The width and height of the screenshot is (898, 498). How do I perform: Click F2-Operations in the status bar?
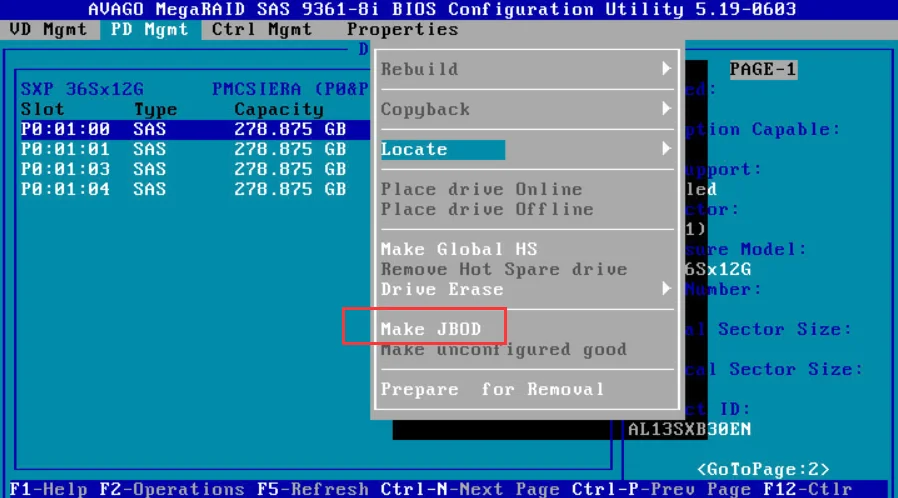(172, 489)
